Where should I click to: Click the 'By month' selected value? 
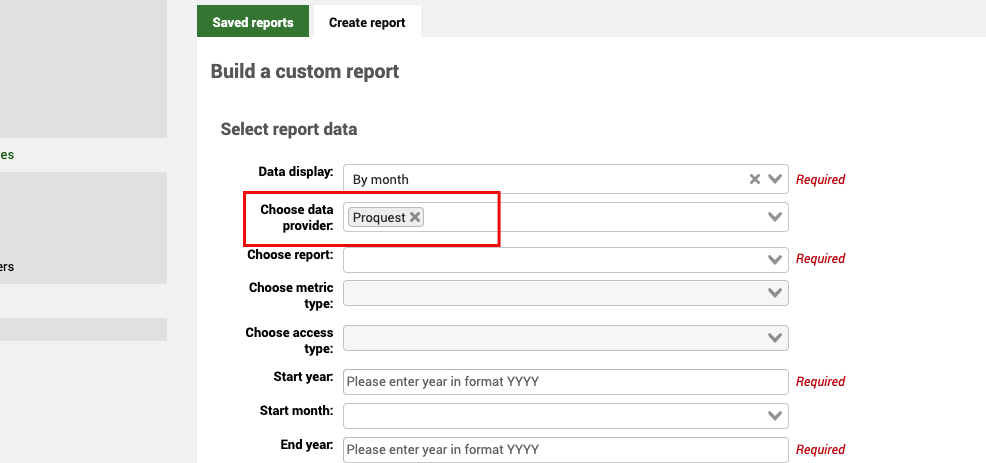point(381,179)
